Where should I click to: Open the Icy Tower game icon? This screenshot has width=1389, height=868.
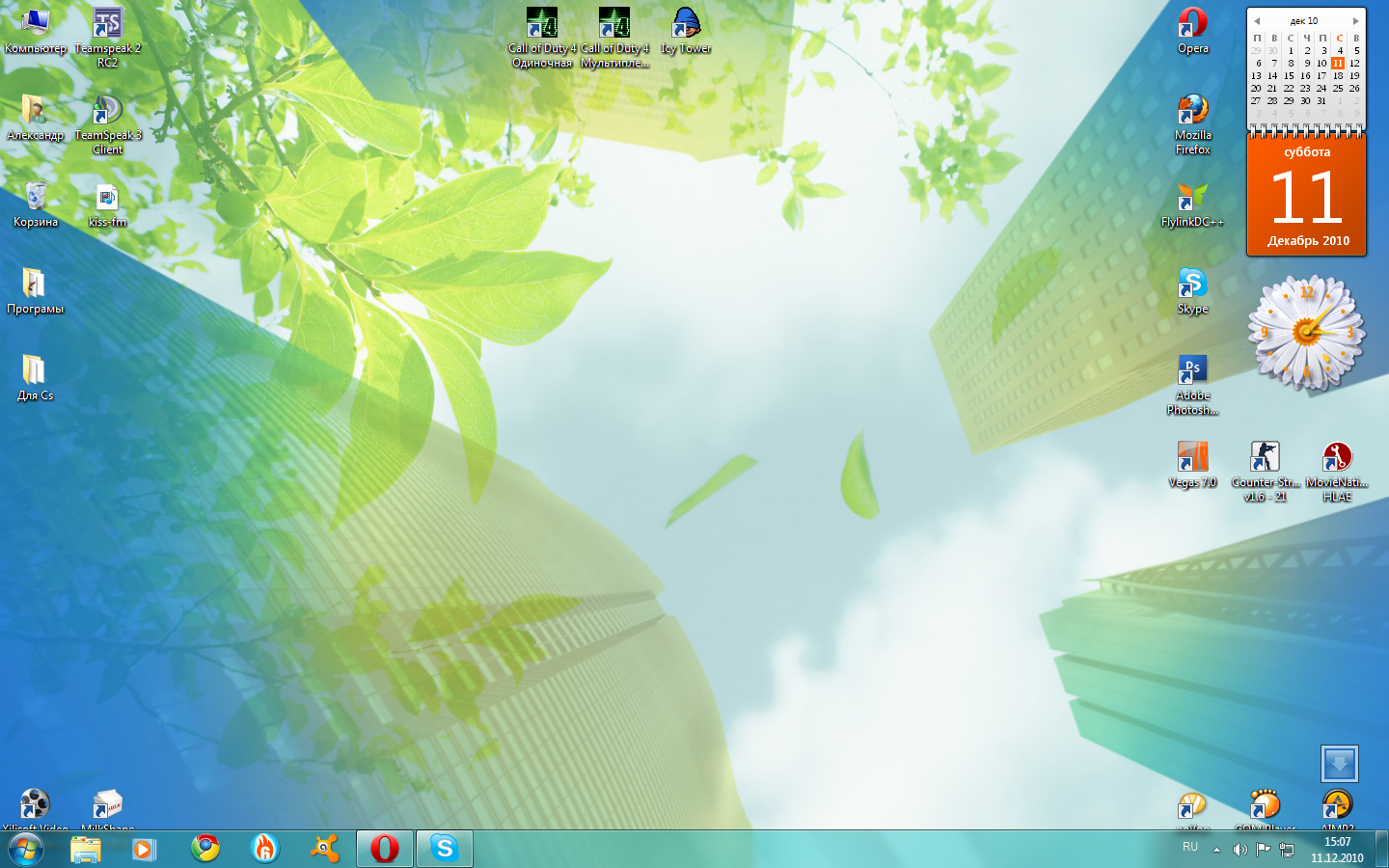[686, 24]
